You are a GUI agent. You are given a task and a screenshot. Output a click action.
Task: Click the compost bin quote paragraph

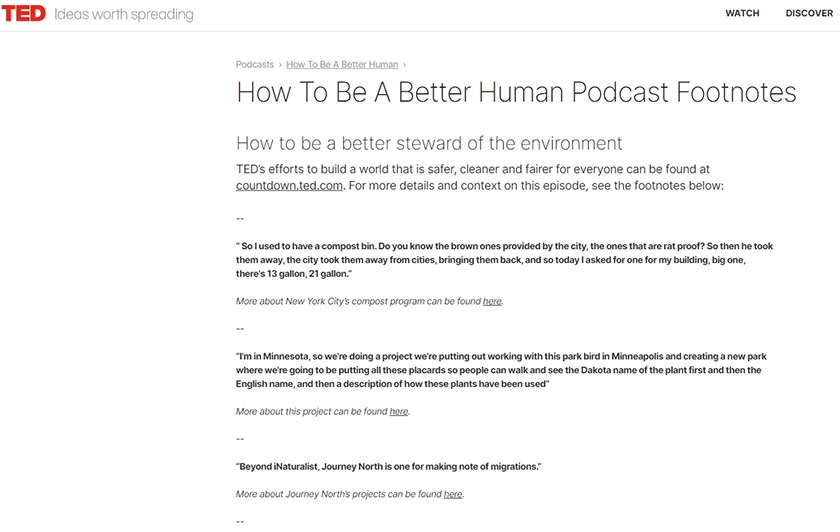click(504, 260)
